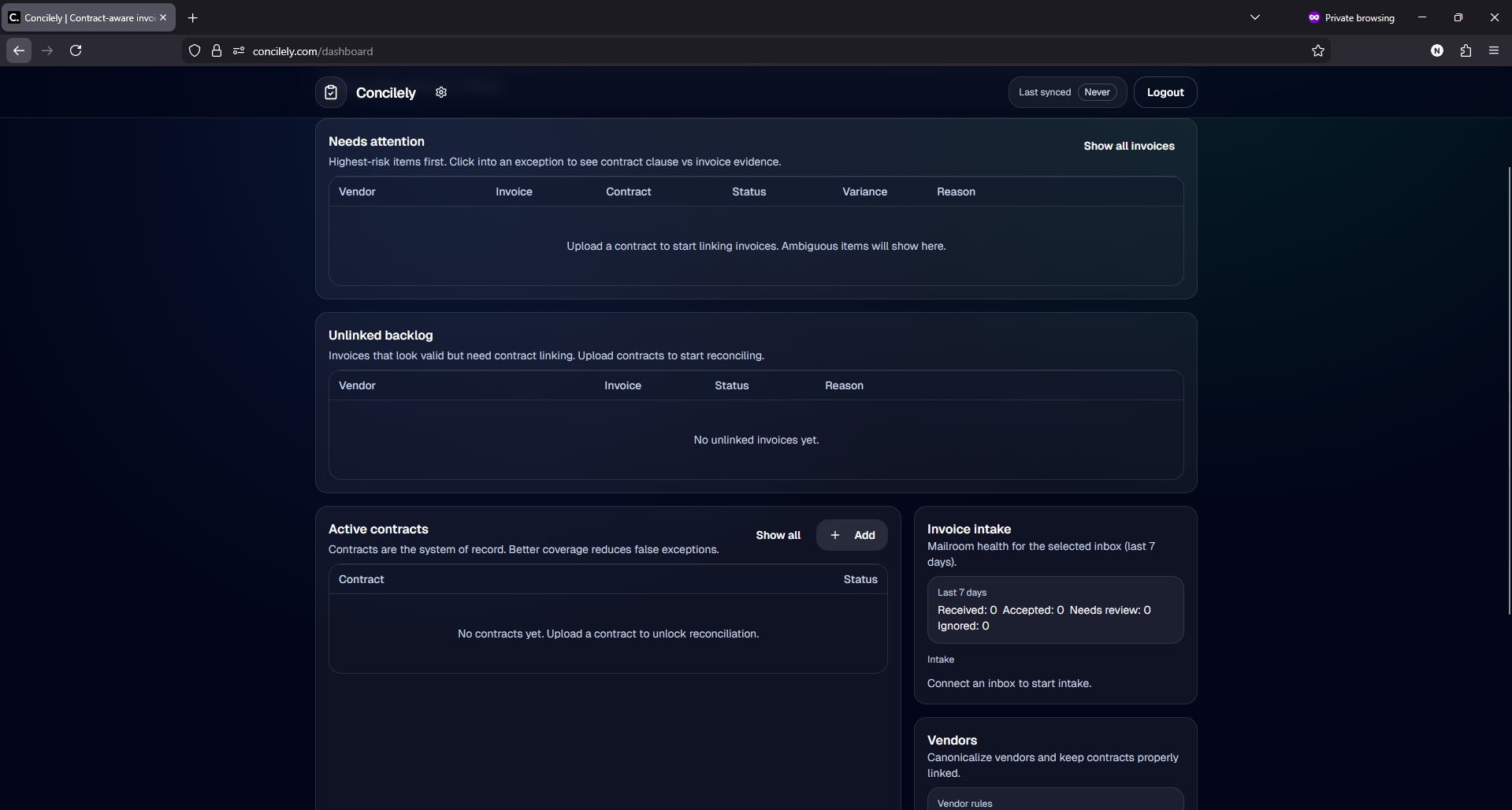Image resolution: width=1512 pixels, height=810 pixels.
Task: Go back using the back arrow
Action: (18, 50)
